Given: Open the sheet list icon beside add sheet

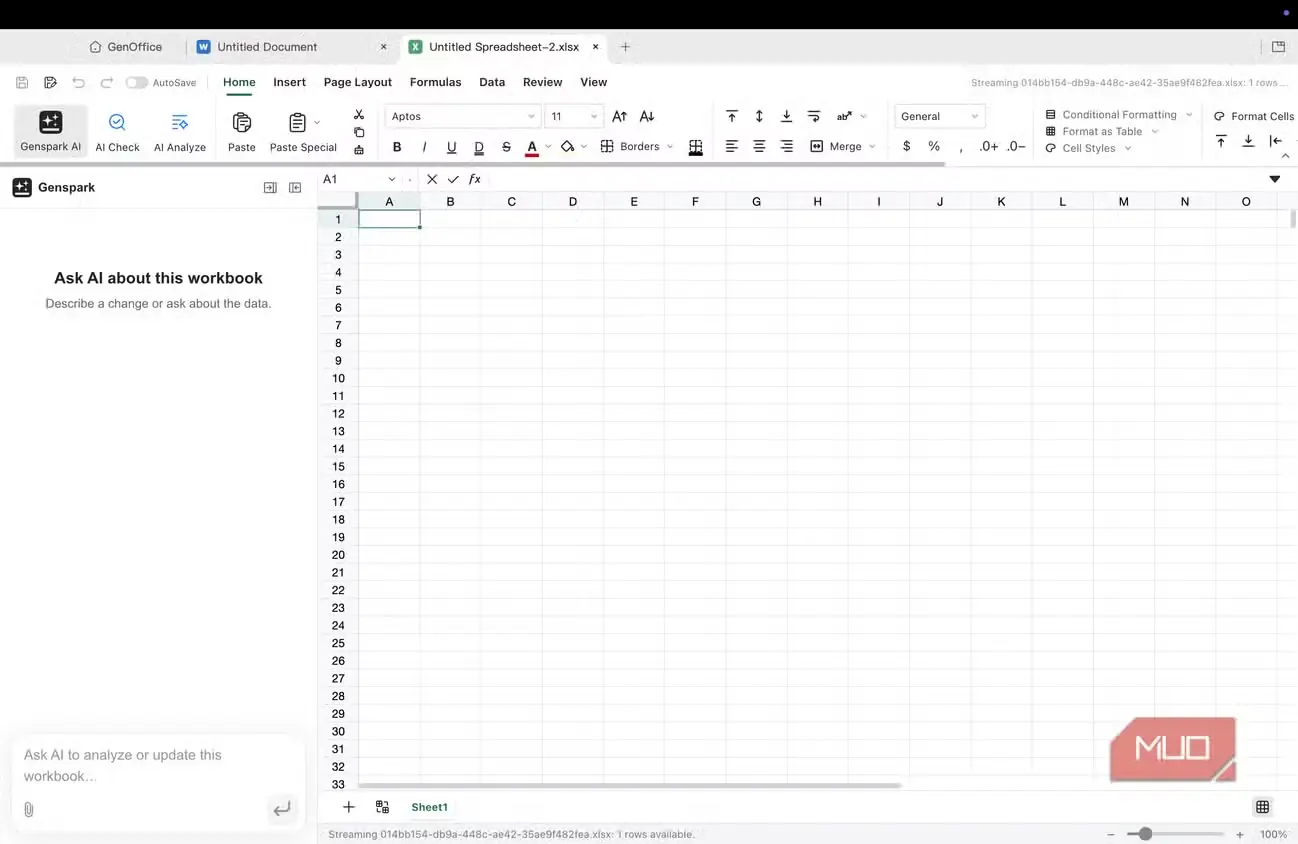Looking at the screenshot, I should [382, 807].
